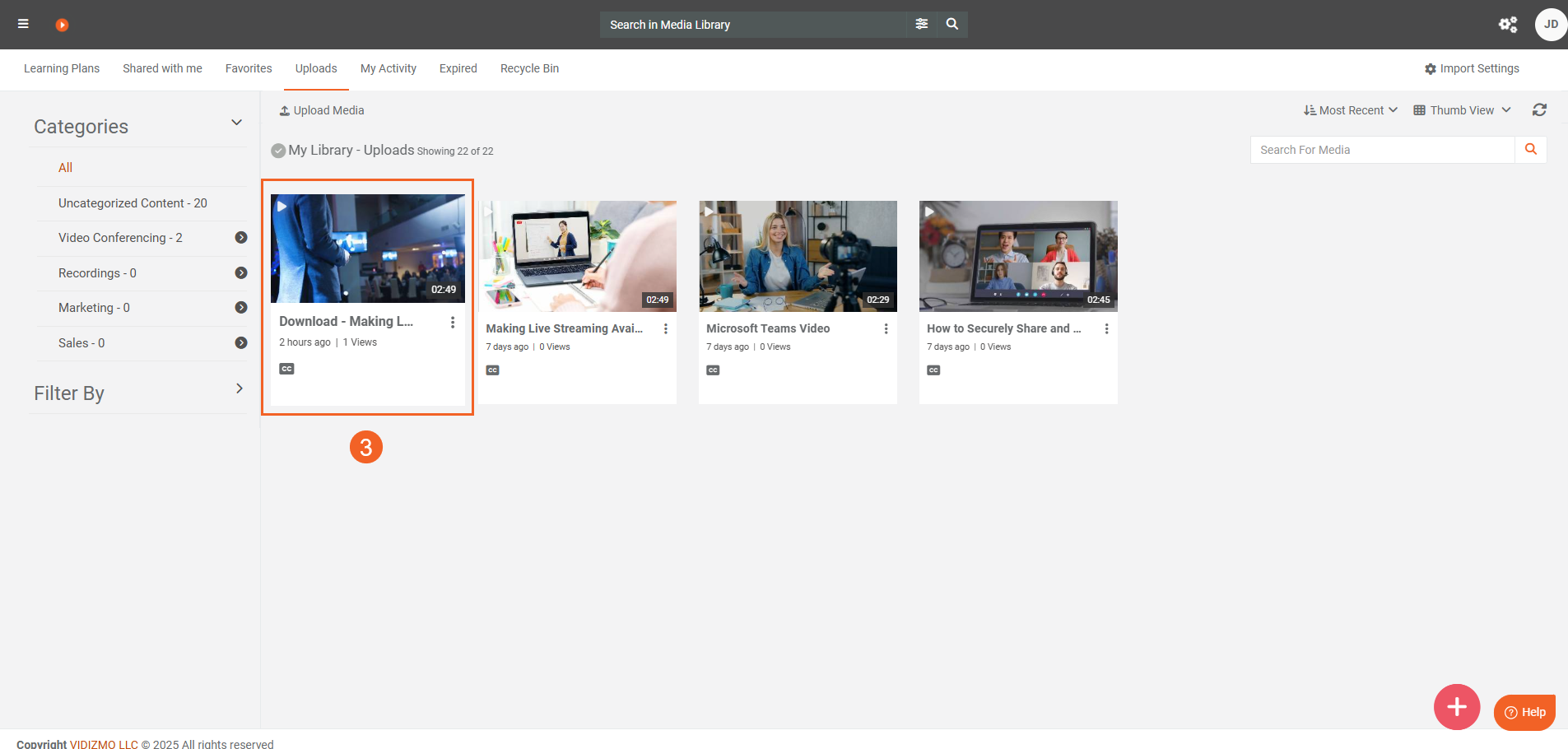This screenshot has width=1568, height=749.
Task: Open options menu for Microsoft Teams Video
Action: point(886,329)
